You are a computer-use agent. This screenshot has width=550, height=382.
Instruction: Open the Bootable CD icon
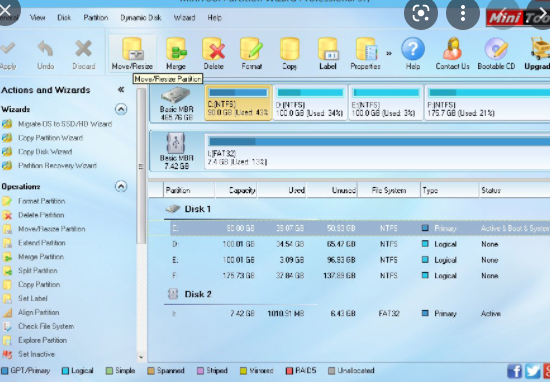pyautogui.click(x=496, y=53)
